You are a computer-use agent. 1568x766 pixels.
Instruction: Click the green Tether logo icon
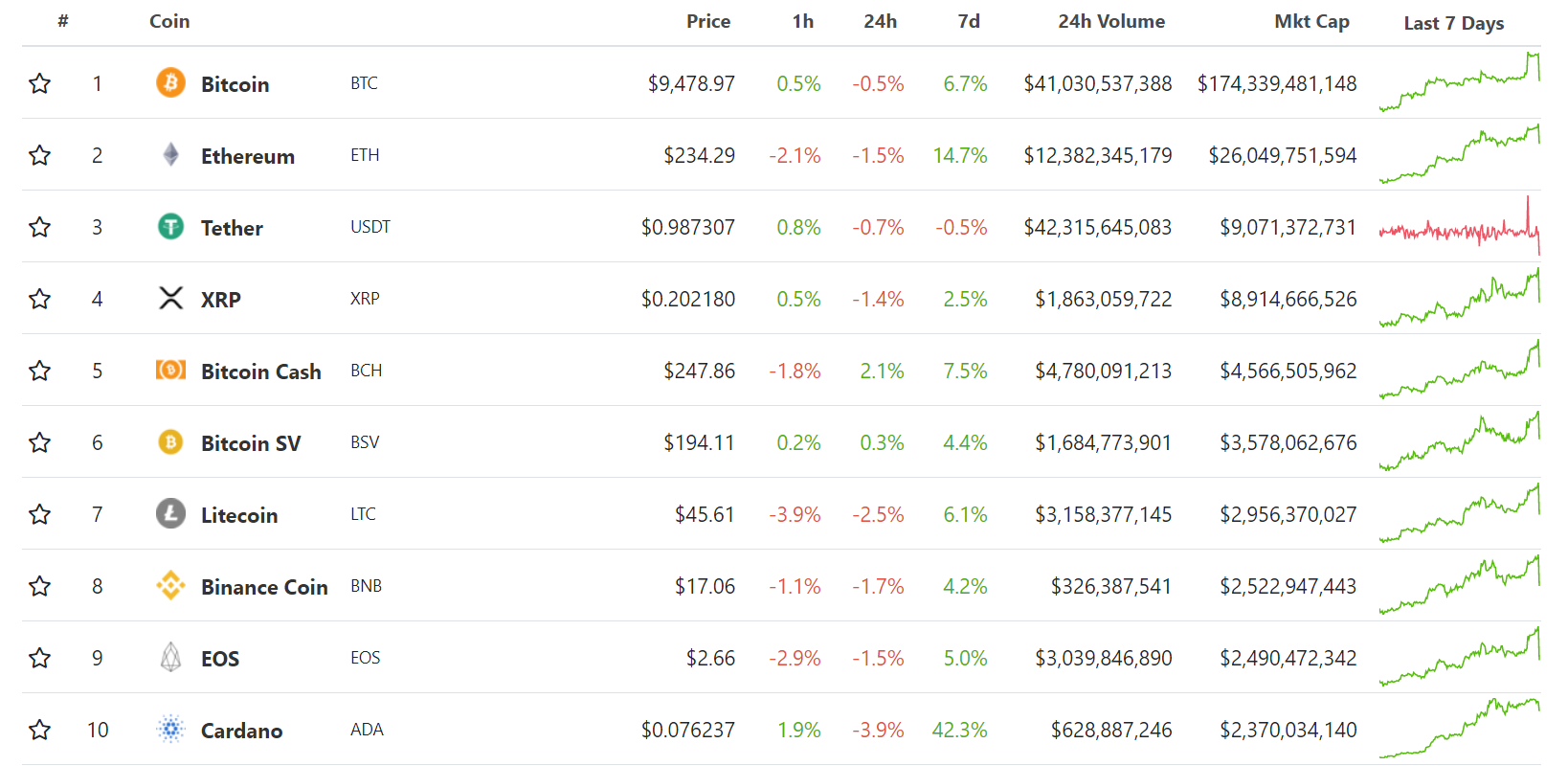click(170, 226)
